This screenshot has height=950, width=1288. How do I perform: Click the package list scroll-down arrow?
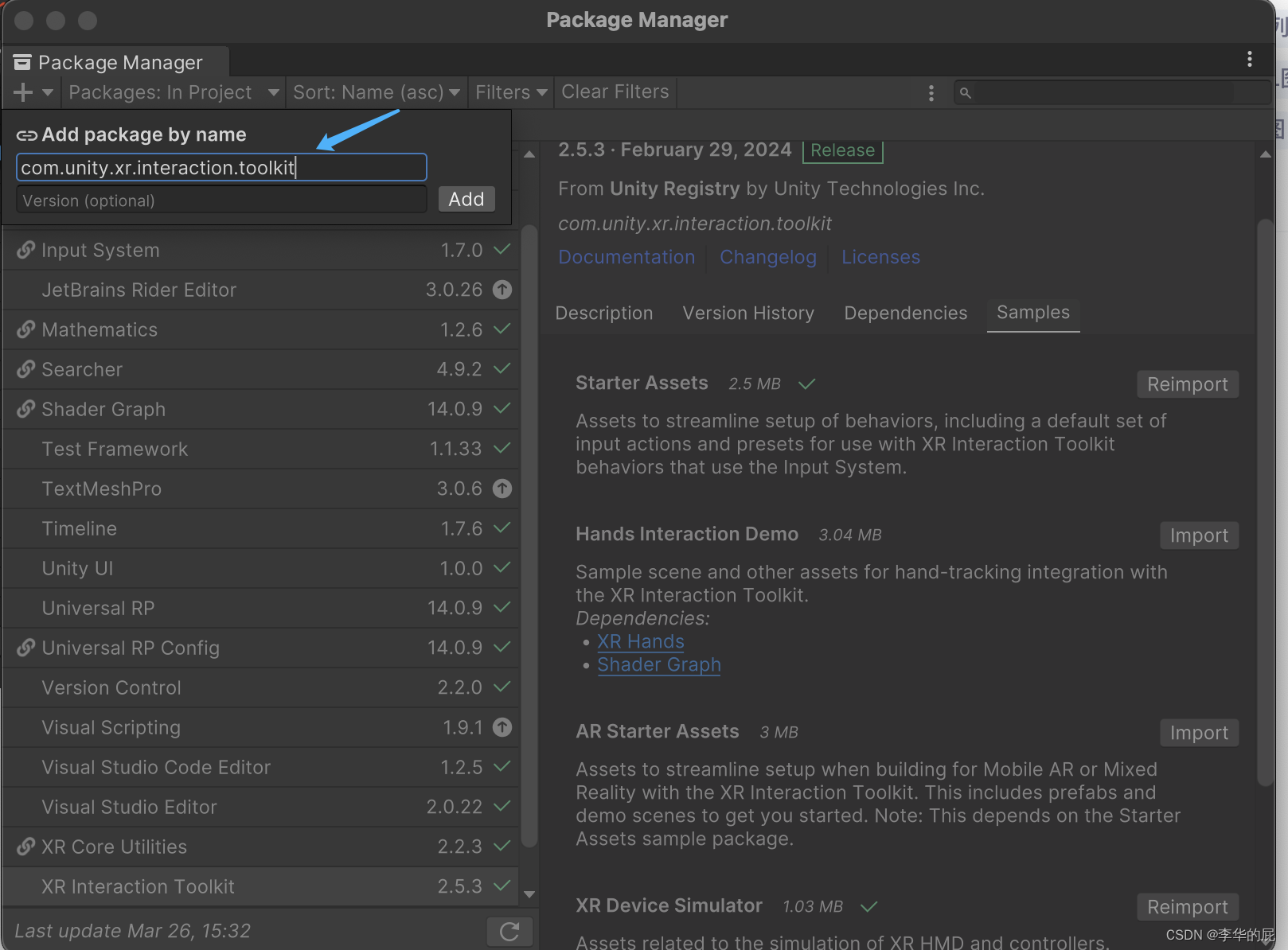529,895
